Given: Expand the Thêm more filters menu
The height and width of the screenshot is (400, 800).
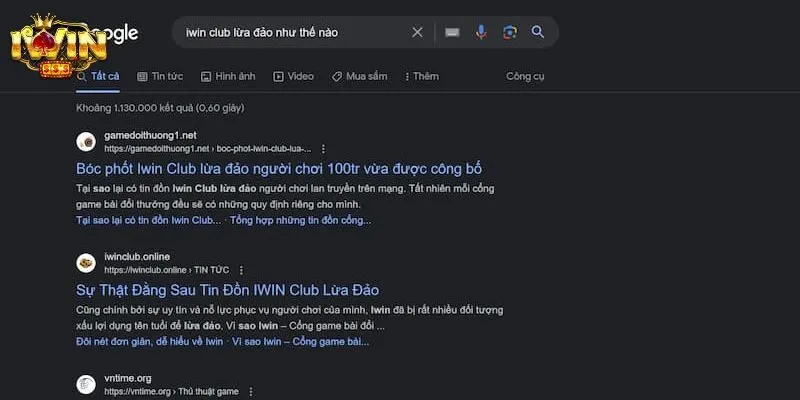Looking at the screenshot, I should (x=420, y=76).
